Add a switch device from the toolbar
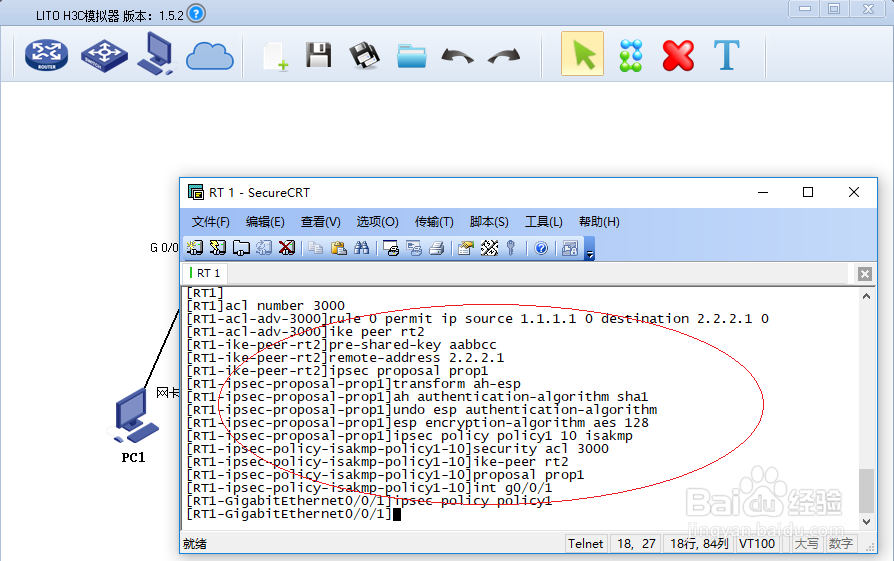 pyautogui.click(x=104, y=55)
